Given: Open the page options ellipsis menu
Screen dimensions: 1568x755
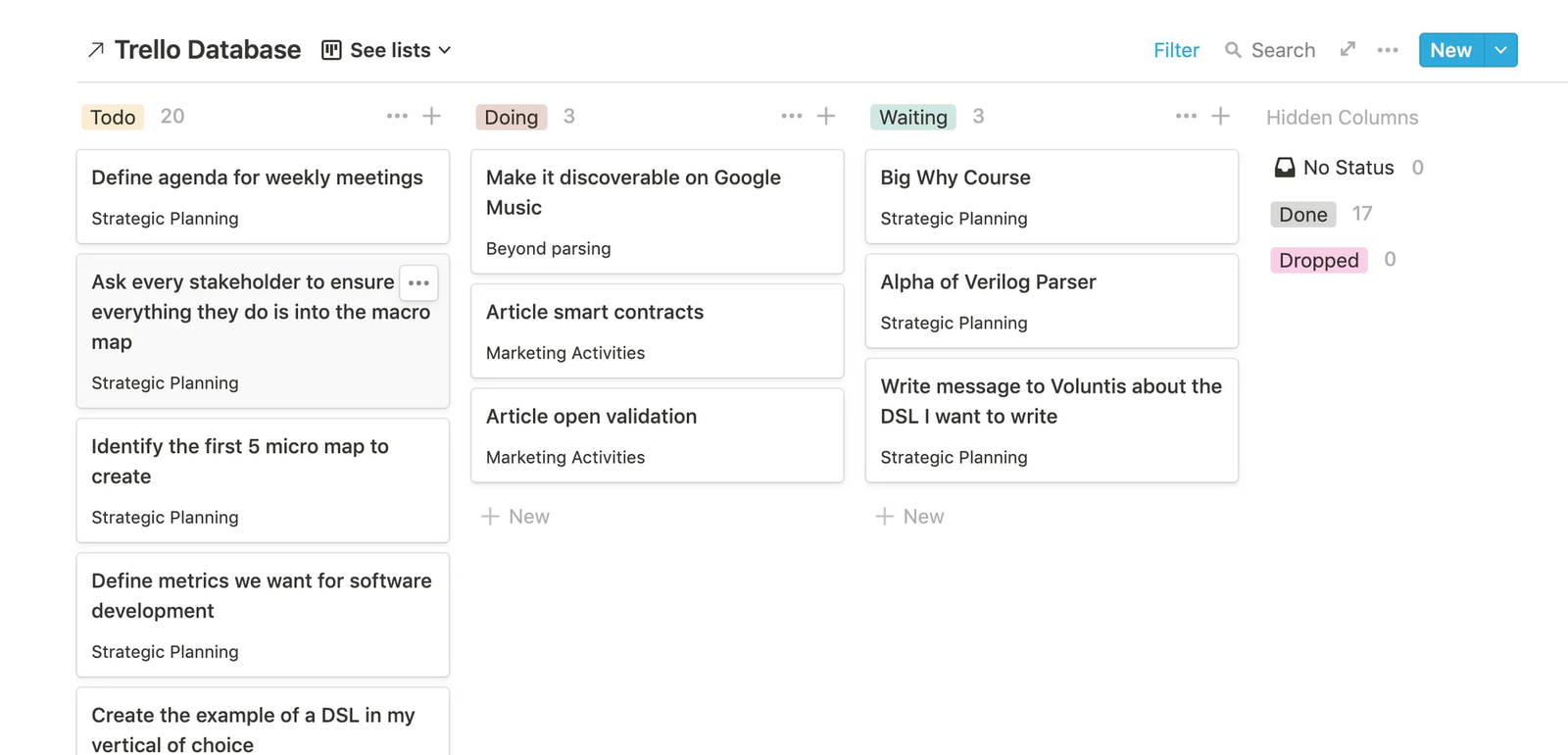Looking at the screenshot, I should coord(1388,50).
